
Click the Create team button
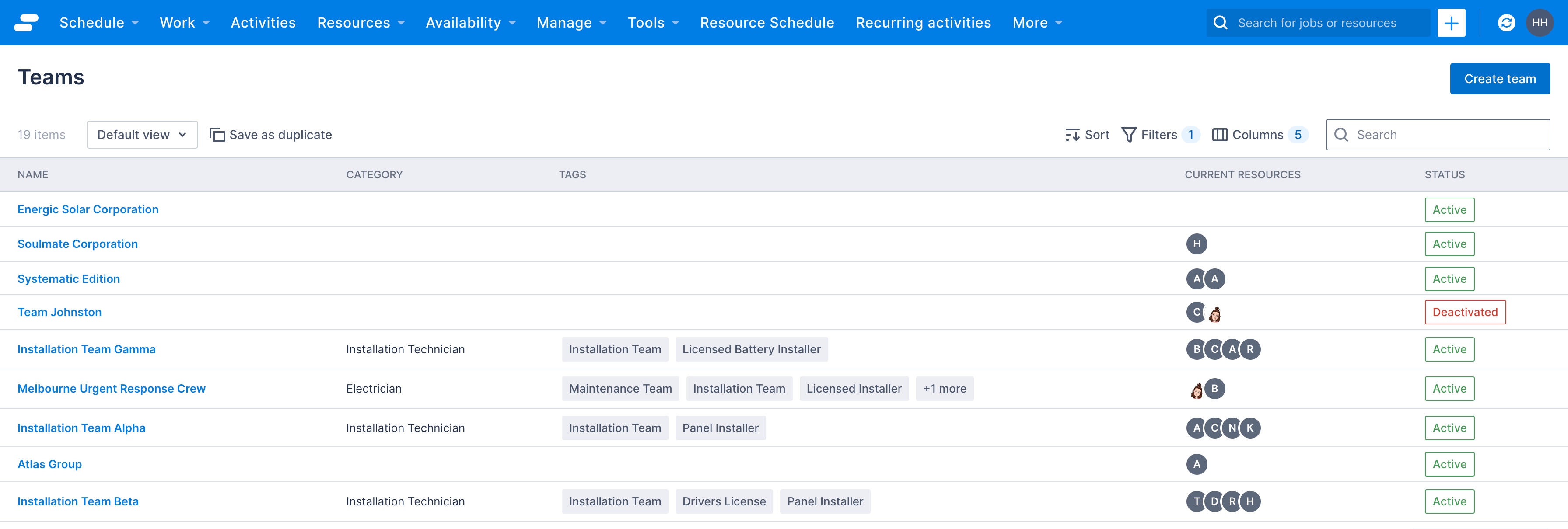(x=1500, y=78)
